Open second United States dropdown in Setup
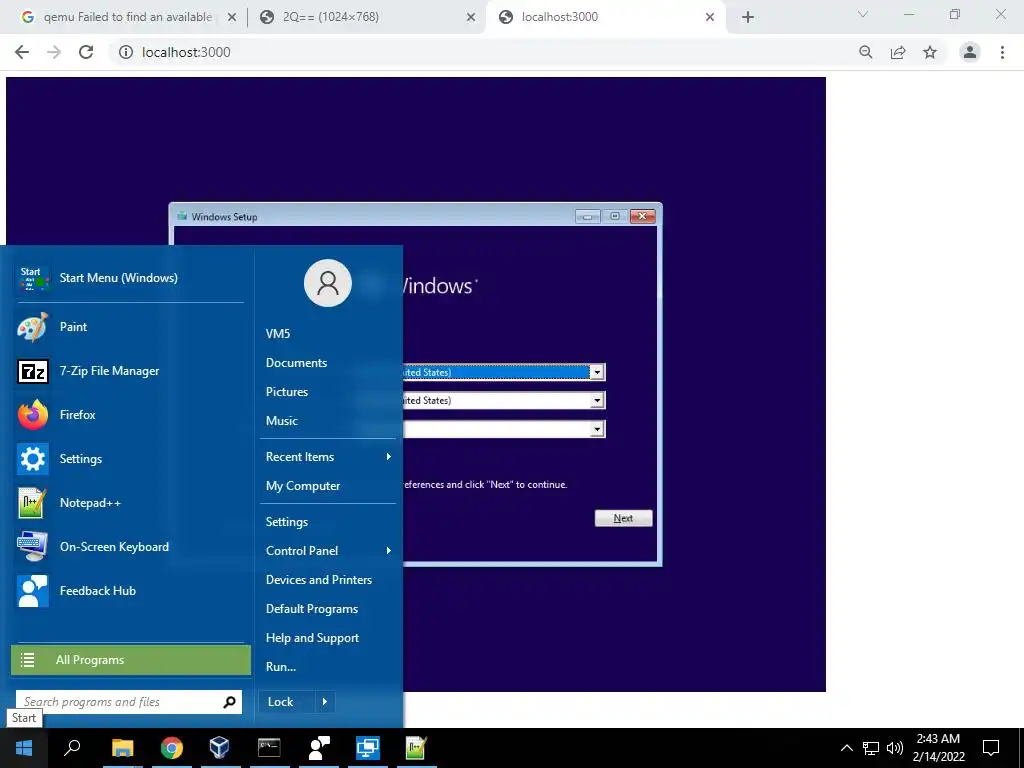1024x768 pixels. click(x=596, y=400)
